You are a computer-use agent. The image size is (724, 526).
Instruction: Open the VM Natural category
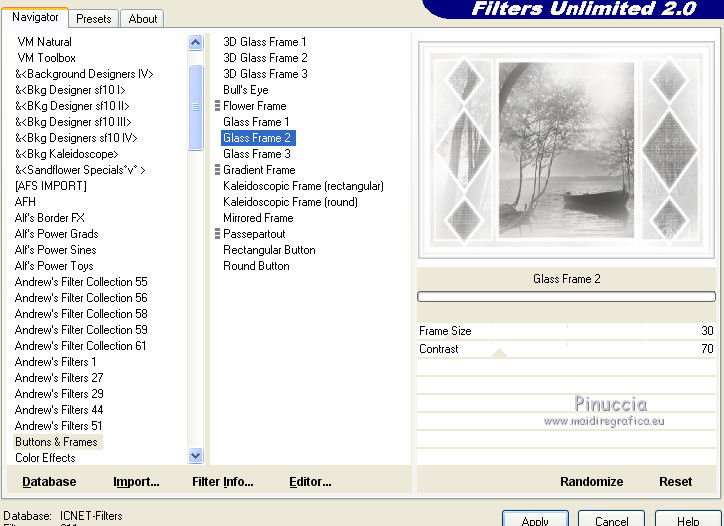pyautogui.click(x=44, y=42)
